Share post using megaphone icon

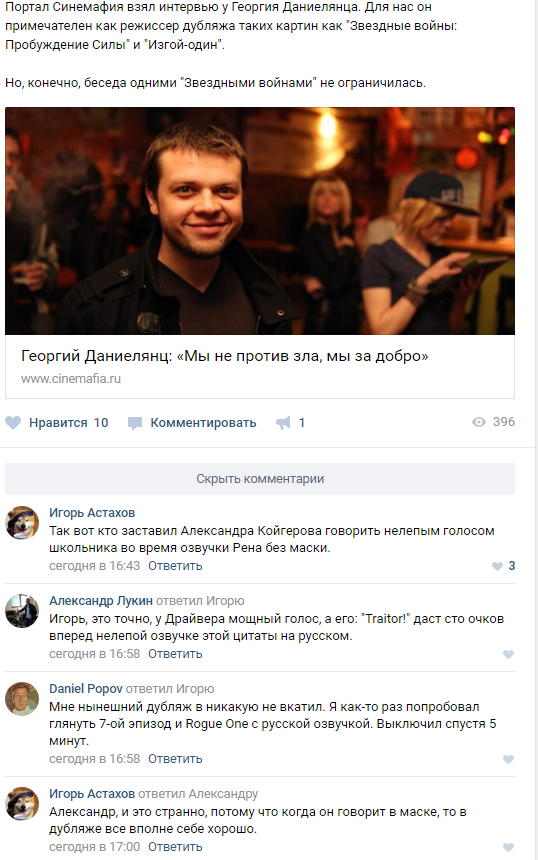pos(283,423)
